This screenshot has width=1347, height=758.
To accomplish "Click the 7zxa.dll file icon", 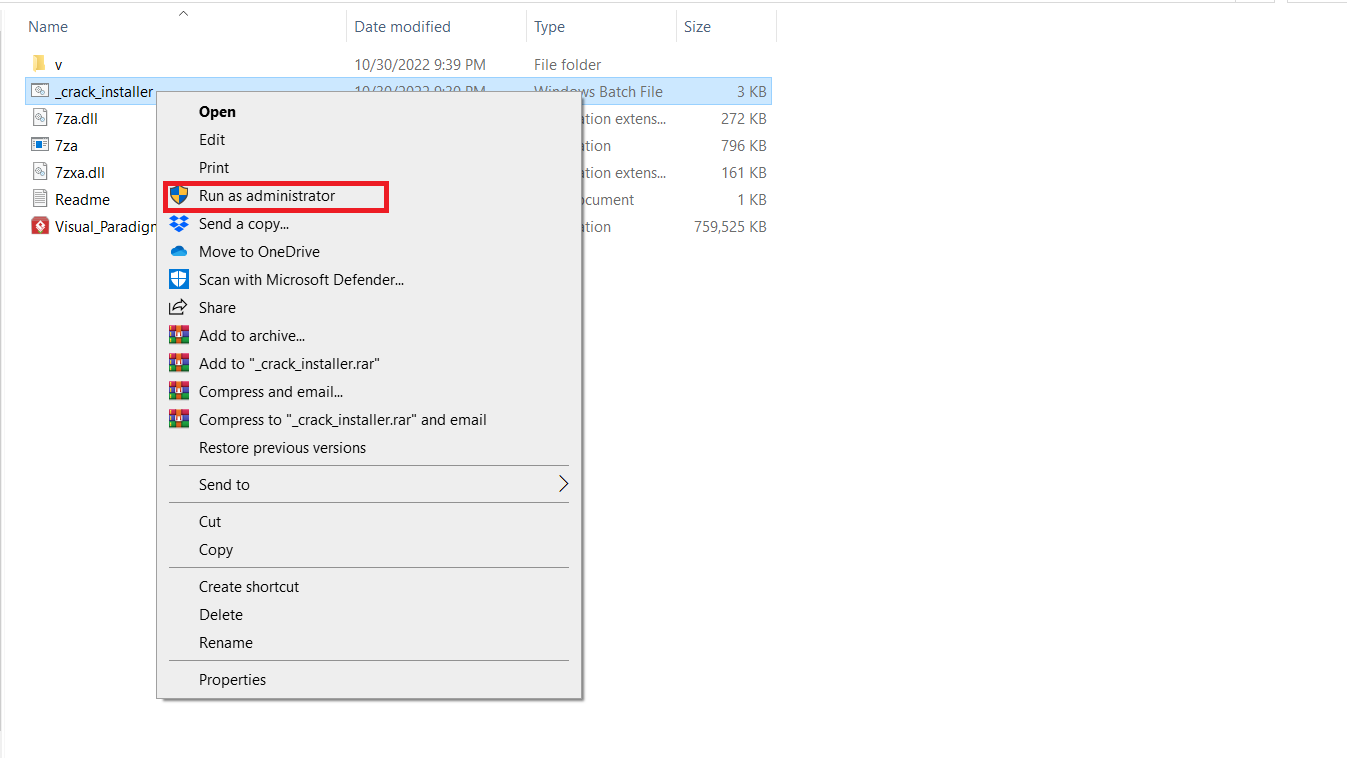I will coord(40,172).
